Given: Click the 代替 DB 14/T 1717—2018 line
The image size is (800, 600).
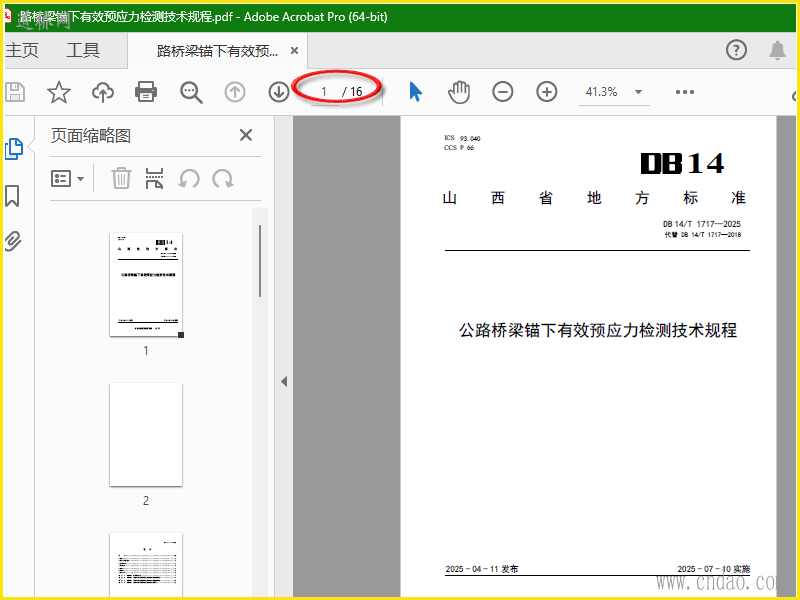Looking at the screenshot, I should pyautogui.click(x=703, y=235).
